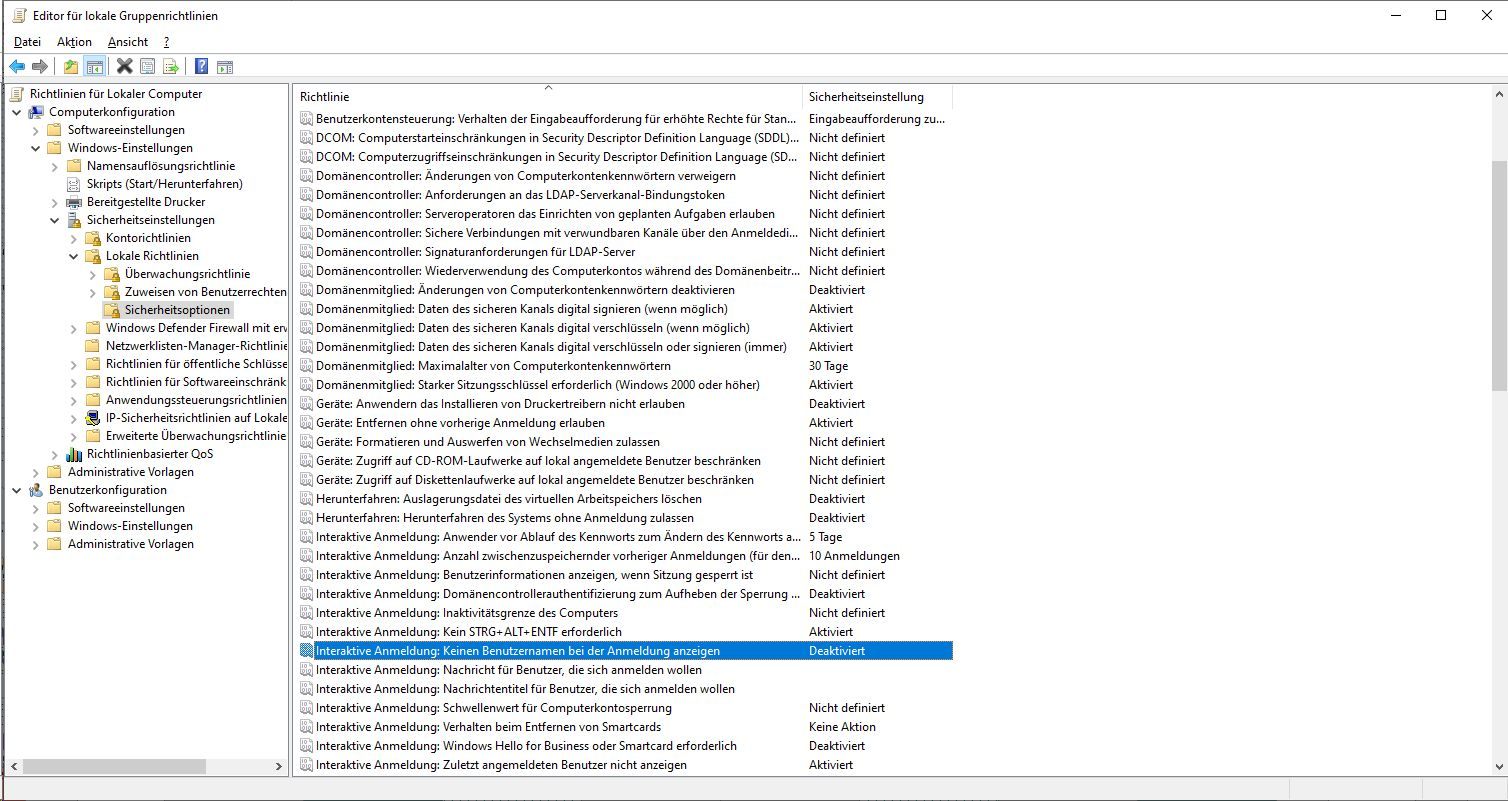Expand Windows Defender Firewall node
1508x801 pixels.
[74, 328]
